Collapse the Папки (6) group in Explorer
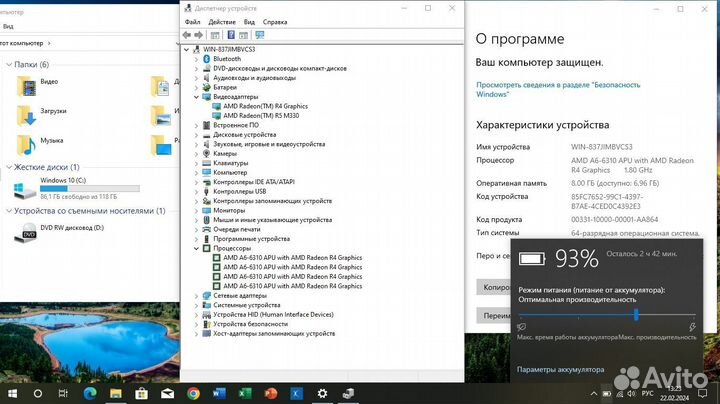Screen dimensions: 720x404 (x=9, y=65)
